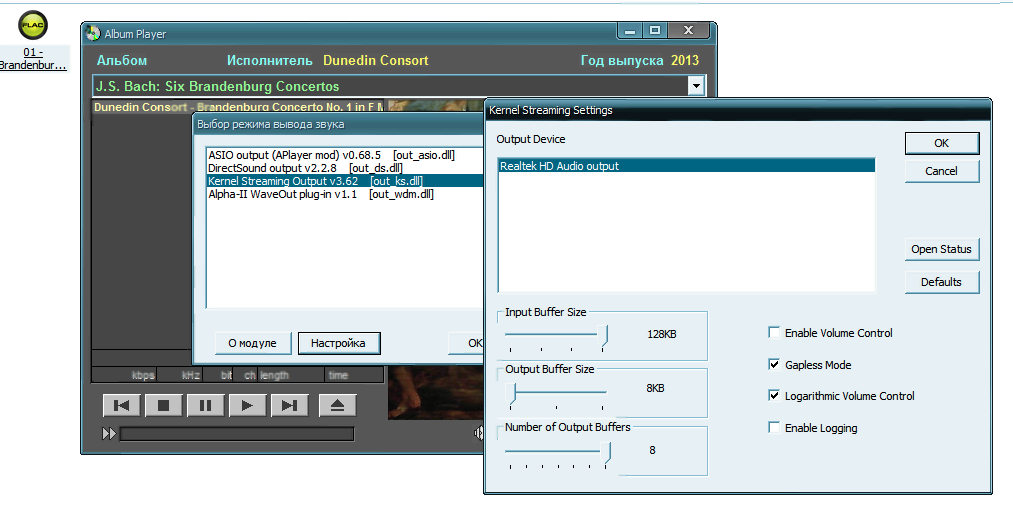1013x528 pixels.
Task: Minimize the Album Player window
Action: coord(630,30)
